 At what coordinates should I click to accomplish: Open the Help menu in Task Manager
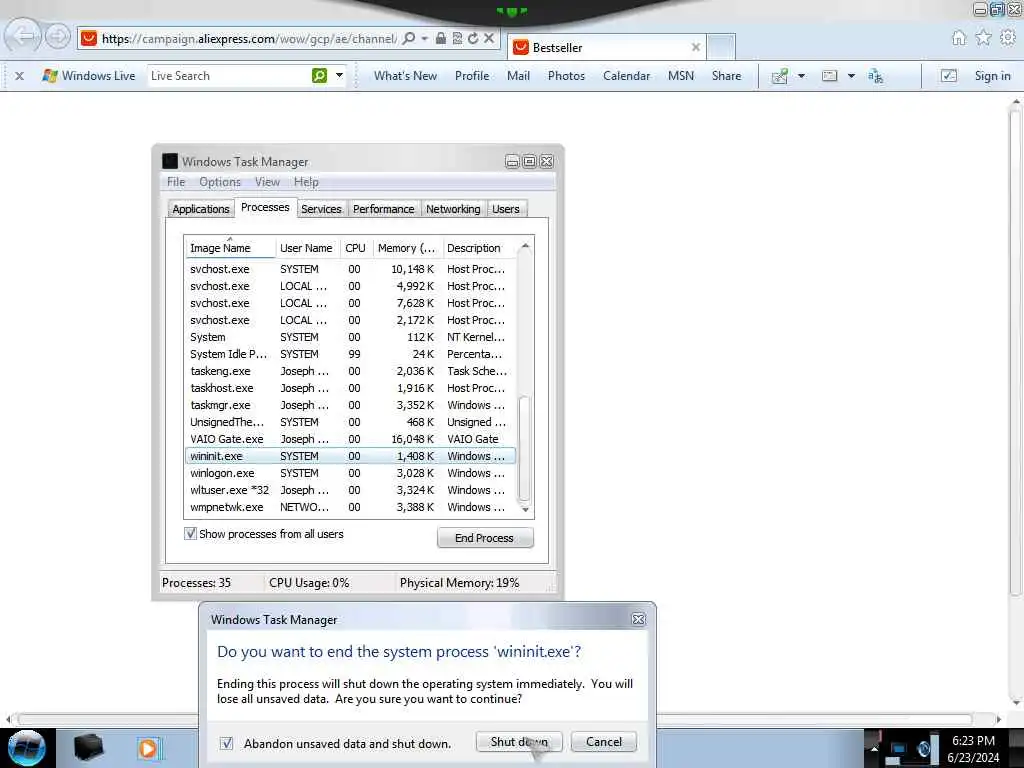(x=306, y=182)
